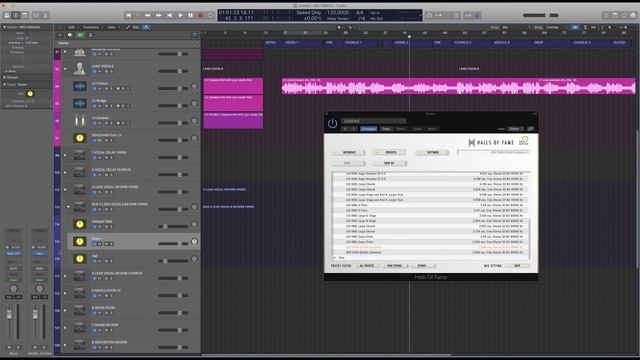This screenshot has height=360, width=640.
Task: Expand the 8 ORCHESTRA REVERB track stack
Action: click(x=65, y=345)
